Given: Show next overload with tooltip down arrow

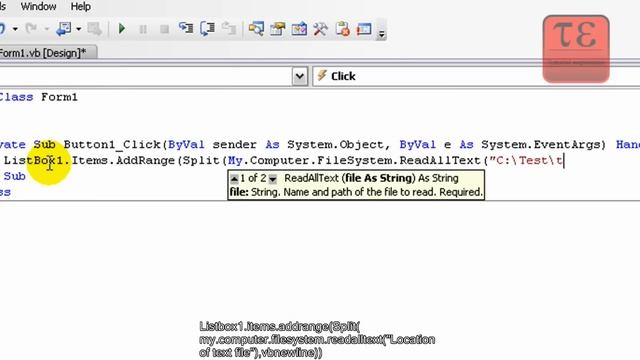Looking at the screenshot, I should click(x=273, y=179).
